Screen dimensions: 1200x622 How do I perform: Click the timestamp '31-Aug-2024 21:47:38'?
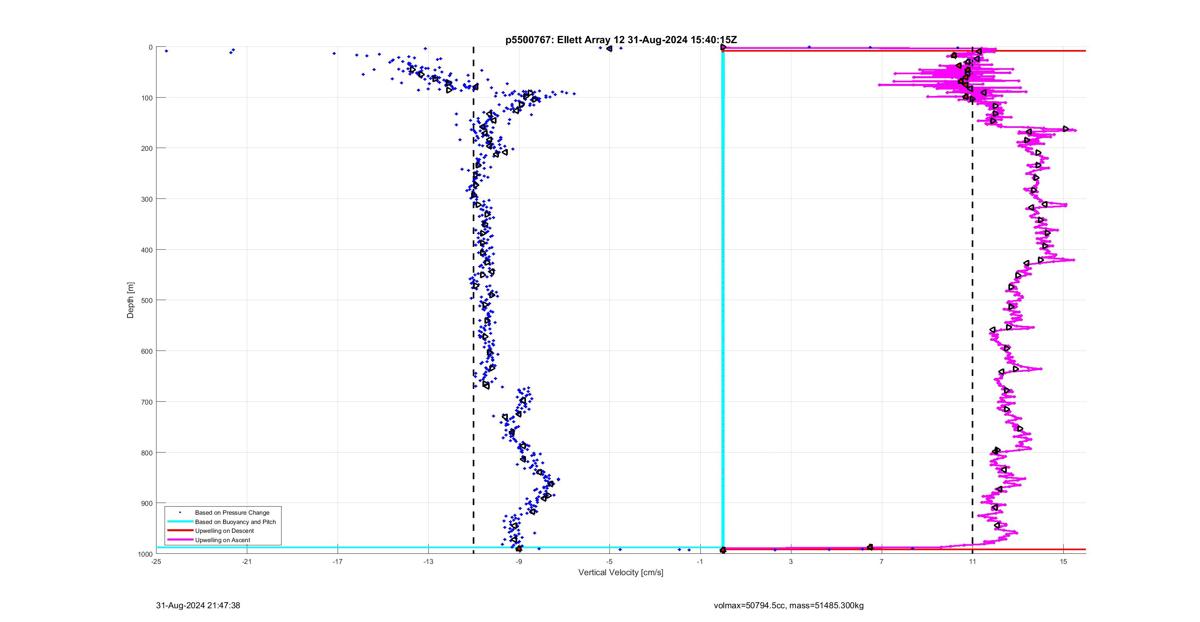click(198, 605)
